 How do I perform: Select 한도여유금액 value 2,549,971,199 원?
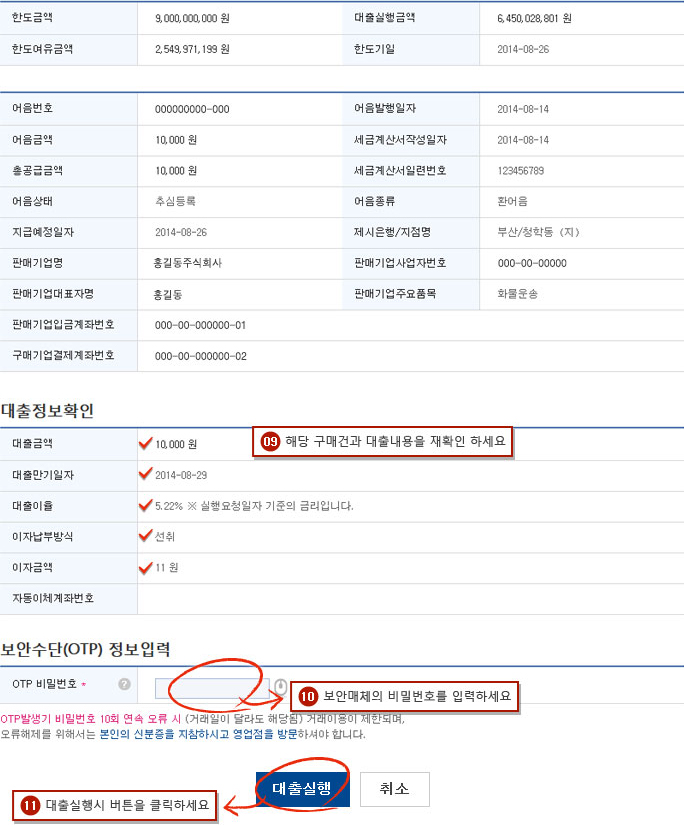click(x=192, y=49)
